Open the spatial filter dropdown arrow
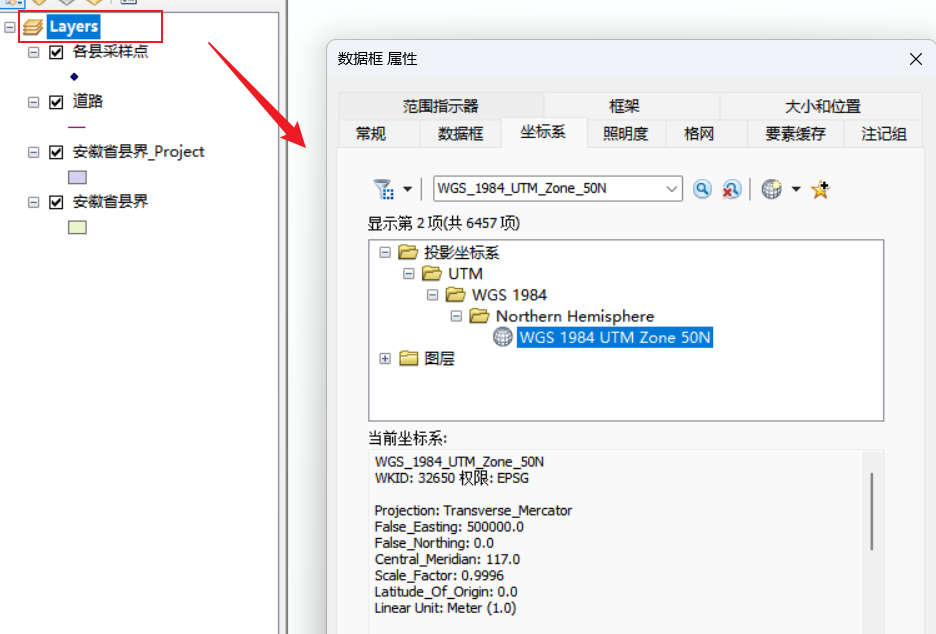Image resolution: width=936 pixels, height=634 pixels. click(x=407, y=189)
